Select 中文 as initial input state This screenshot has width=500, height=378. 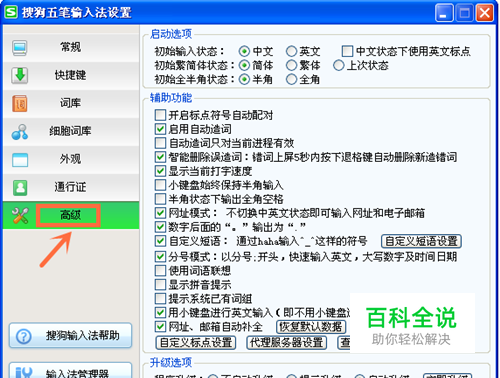tap(244, 51)
